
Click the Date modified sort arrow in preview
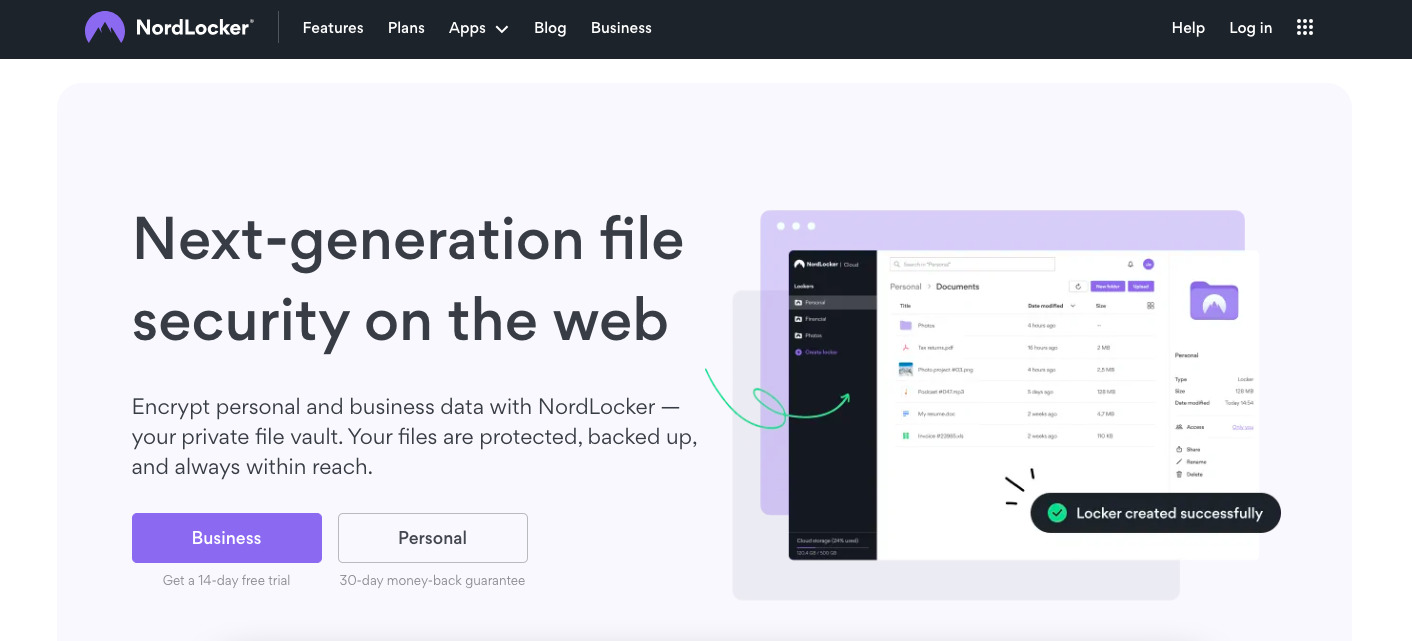click(x=1073, y=306)
